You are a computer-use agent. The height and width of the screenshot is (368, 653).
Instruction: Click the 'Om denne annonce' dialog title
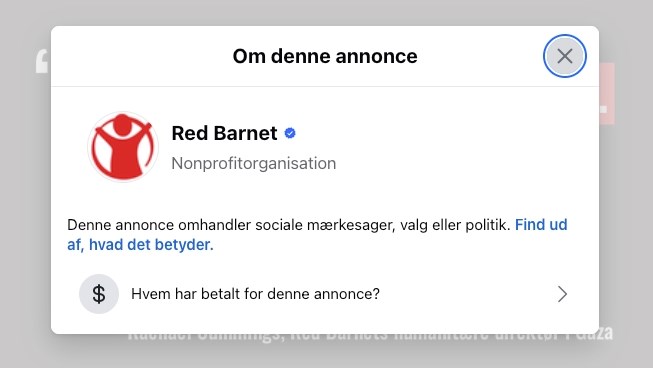[x=325, y=56]
